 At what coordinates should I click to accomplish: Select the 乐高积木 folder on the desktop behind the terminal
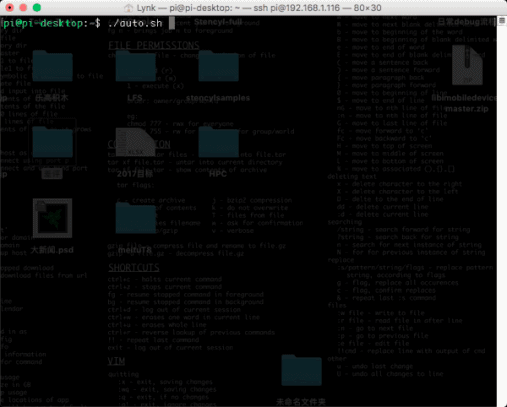(52, 66)
